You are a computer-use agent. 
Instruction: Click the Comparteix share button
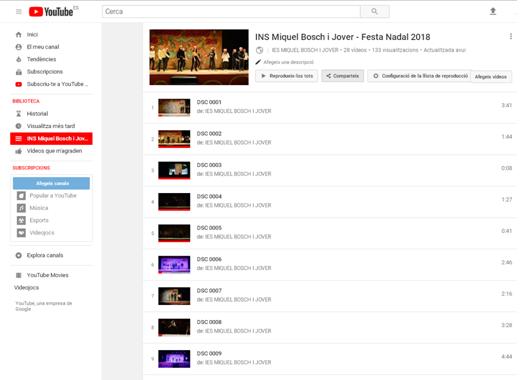coord(343,76)
